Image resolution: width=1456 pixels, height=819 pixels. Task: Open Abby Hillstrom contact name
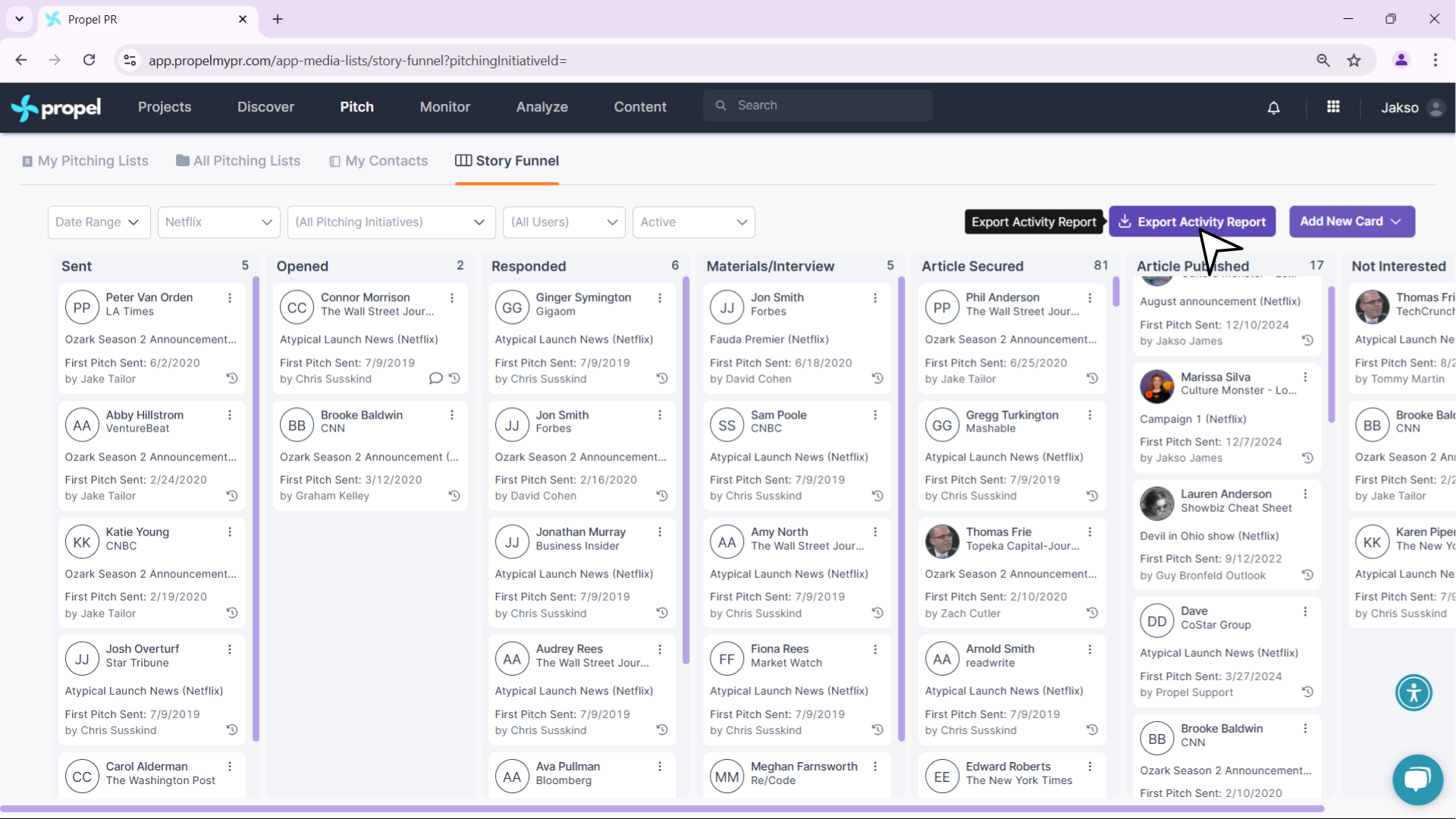point(145,416)
